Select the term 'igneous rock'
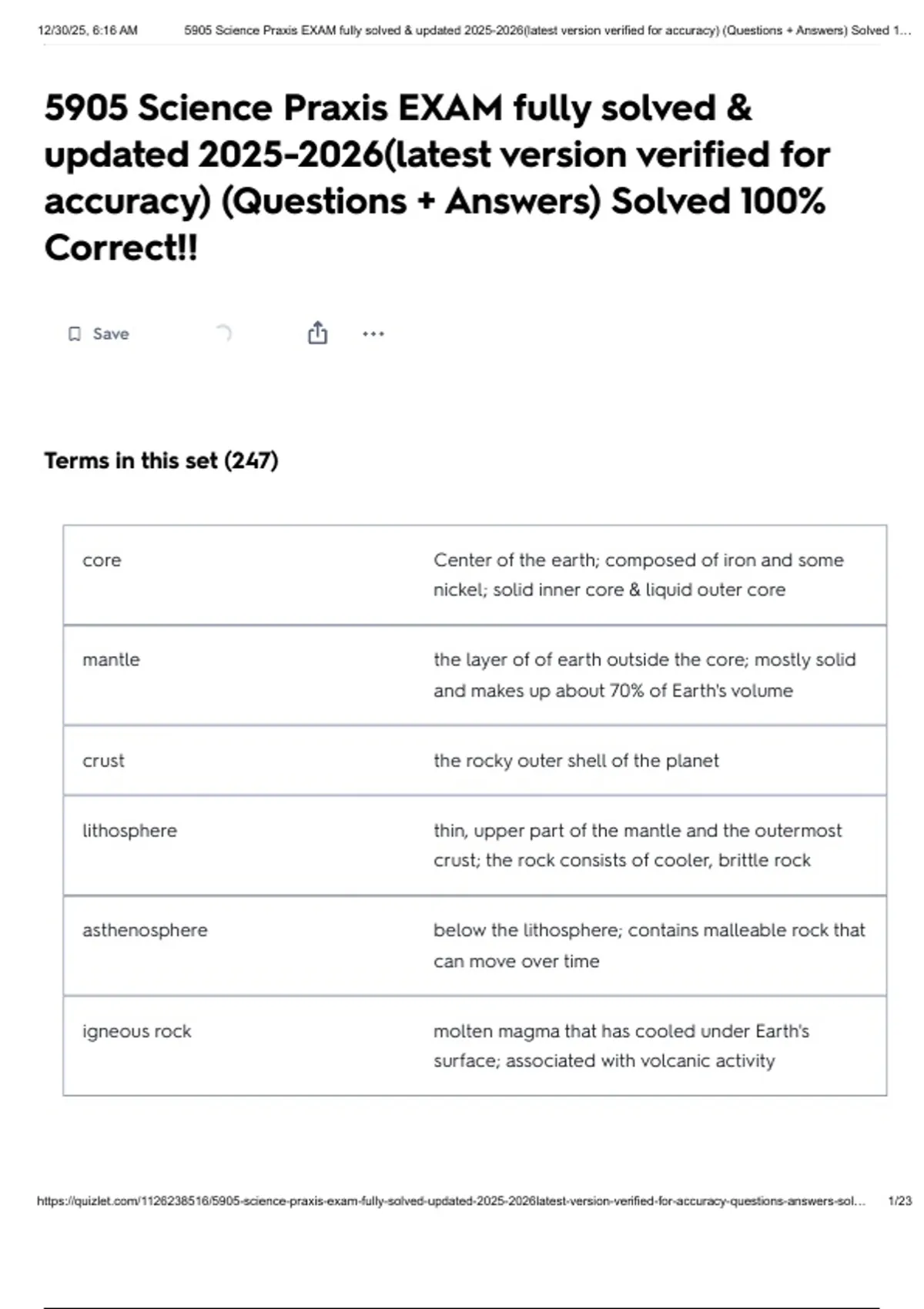924x1309 pixels. click(136, 1031)
